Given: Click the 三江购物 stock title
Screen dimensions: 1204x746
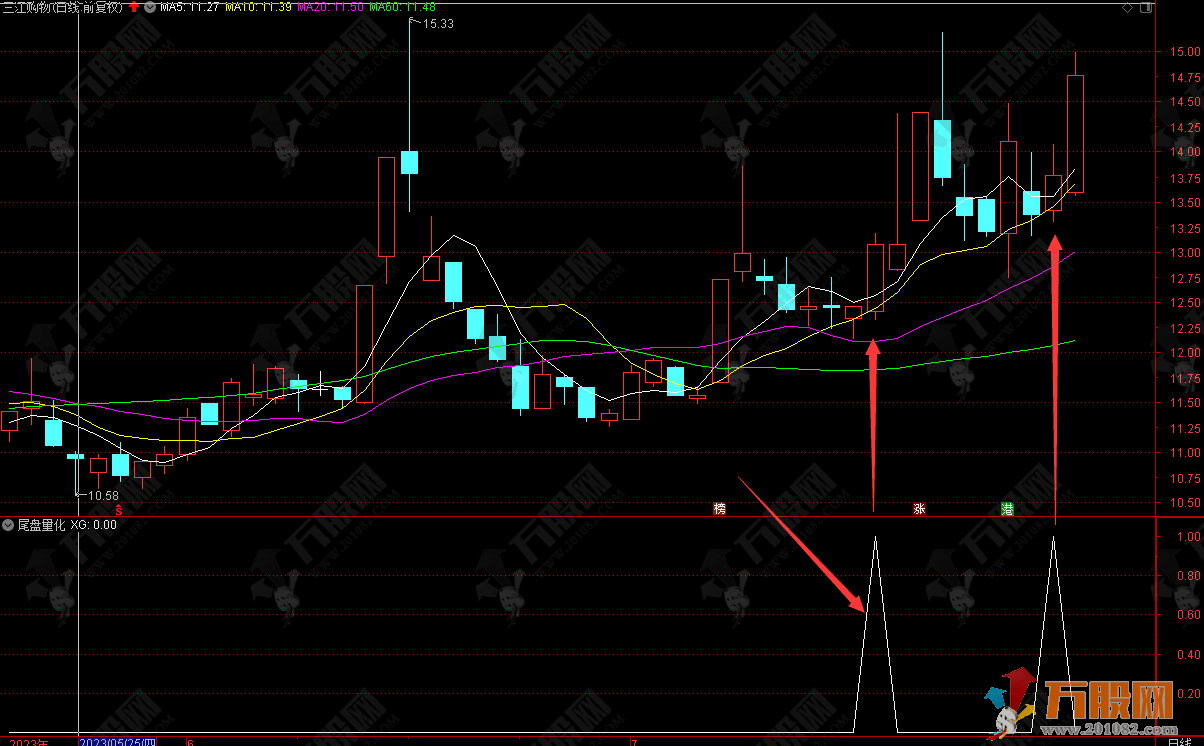Looking at the screenshot, I should tap(62, 8).
